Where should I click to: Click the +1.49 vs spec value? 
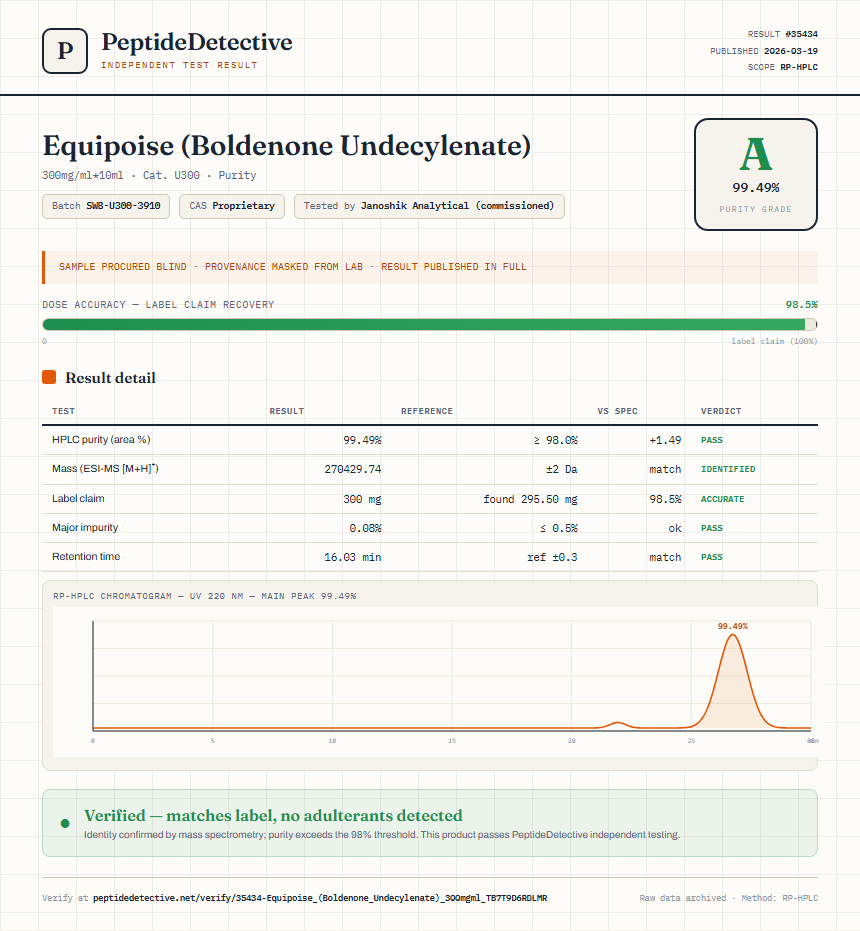tap(665, 440)
